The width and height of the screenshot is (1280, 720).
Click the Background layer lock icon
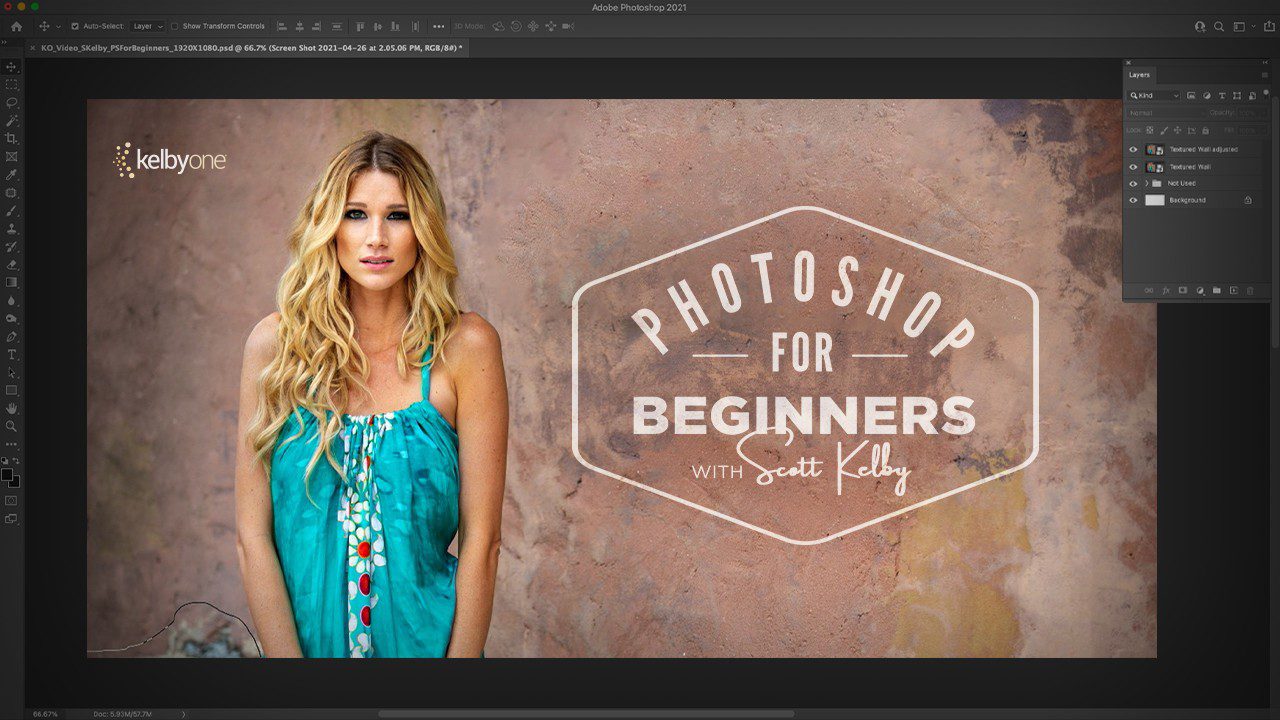[x=1248, y=200]
